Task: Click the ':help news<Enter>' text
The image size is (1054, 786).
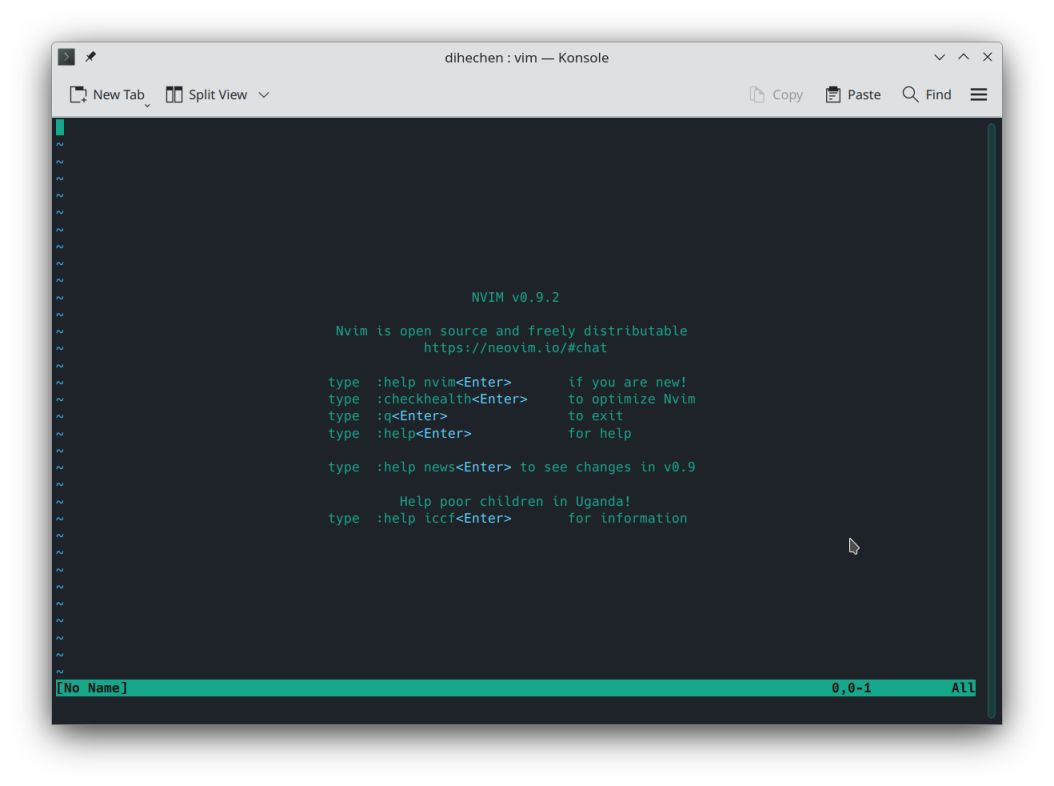Action: pos(444,467)
